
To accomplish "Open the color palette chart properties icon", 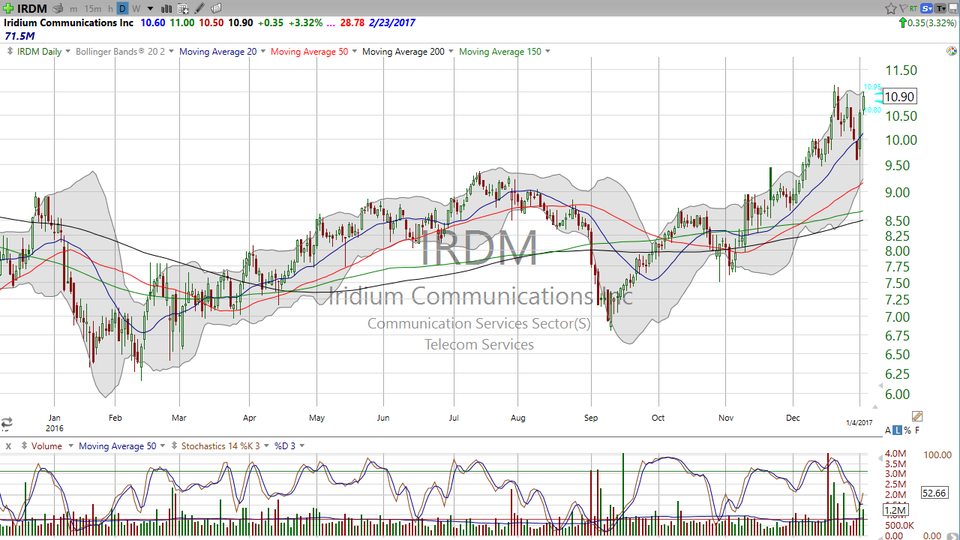I will point(951,51).
